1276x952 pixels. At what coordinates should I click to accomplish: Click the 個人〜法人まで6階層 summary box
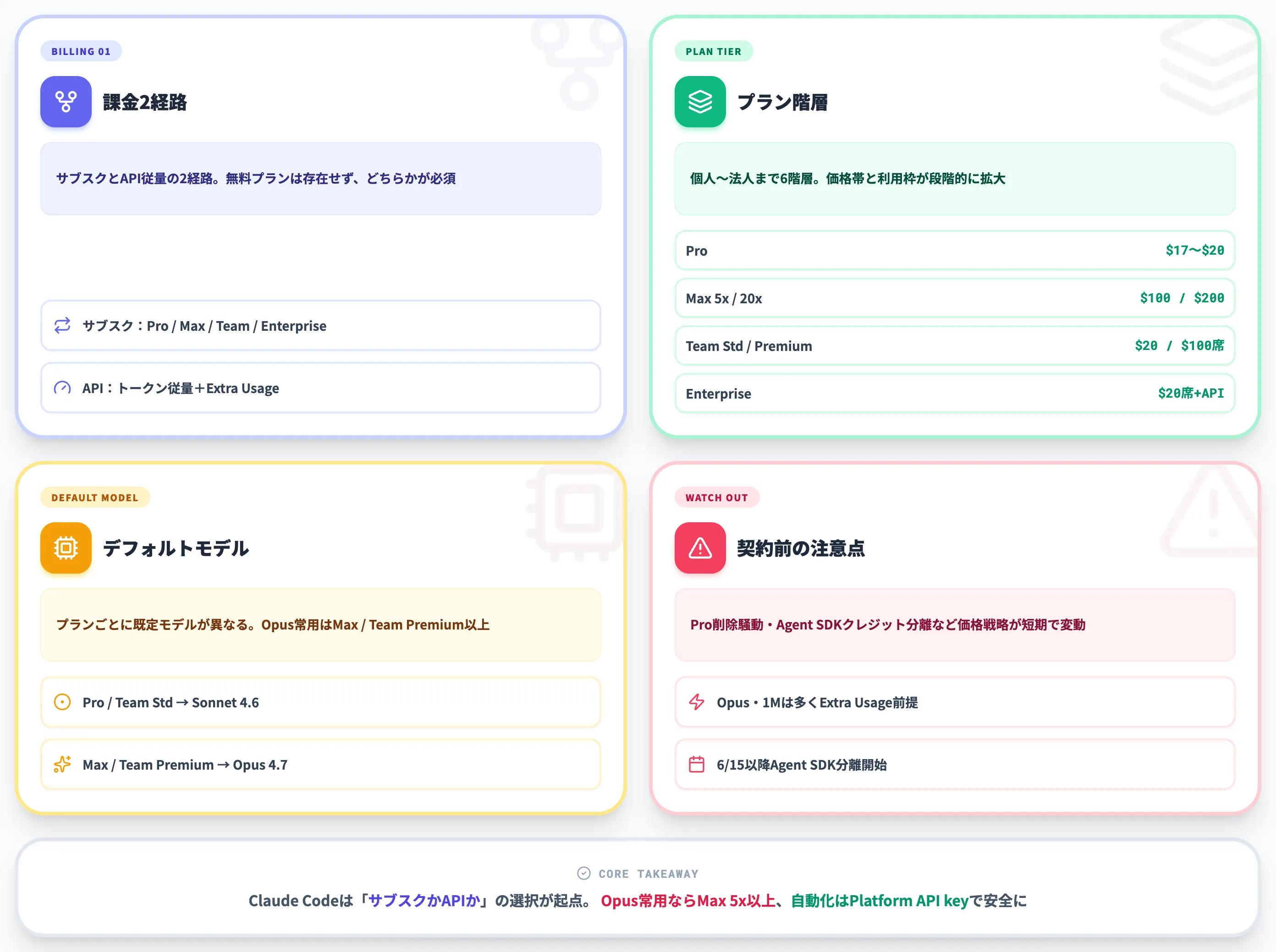tap(955, 179)
